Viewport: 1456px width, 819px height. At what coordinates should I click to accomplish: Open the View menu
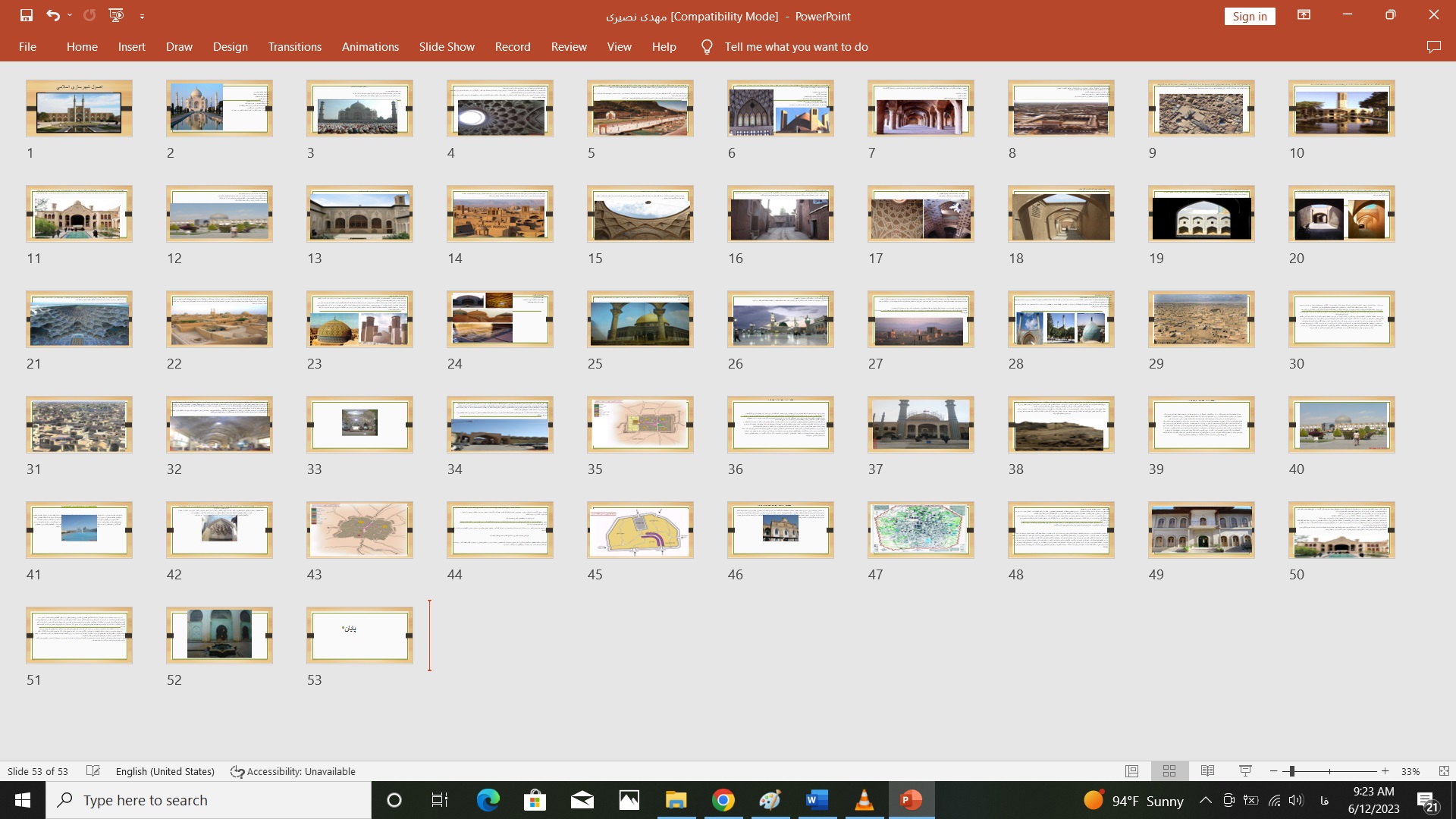coord(619,46)
